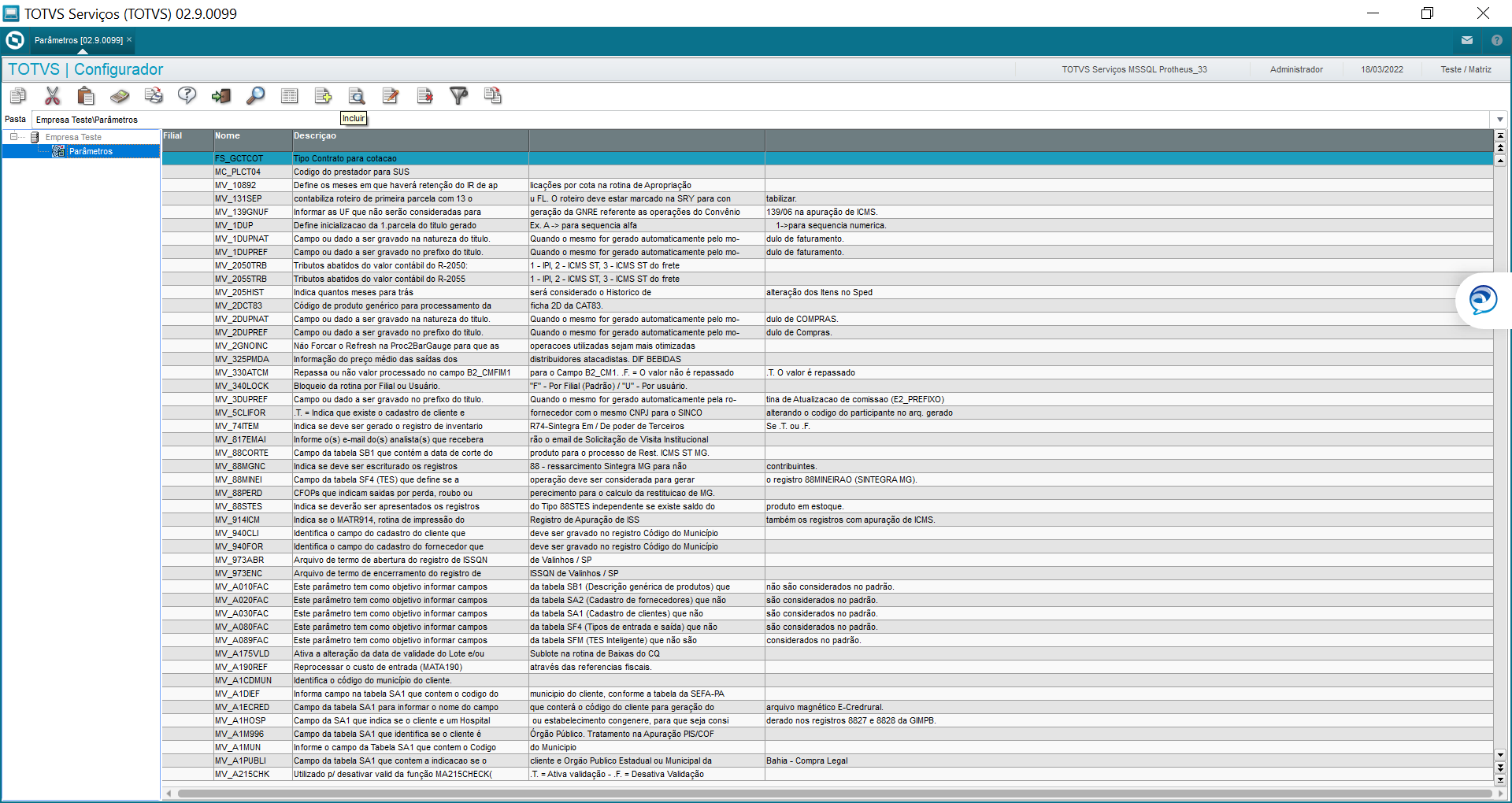Click the Administrador user label
This screenshot has height=803, width=1512.
[x=1296, y=69]
